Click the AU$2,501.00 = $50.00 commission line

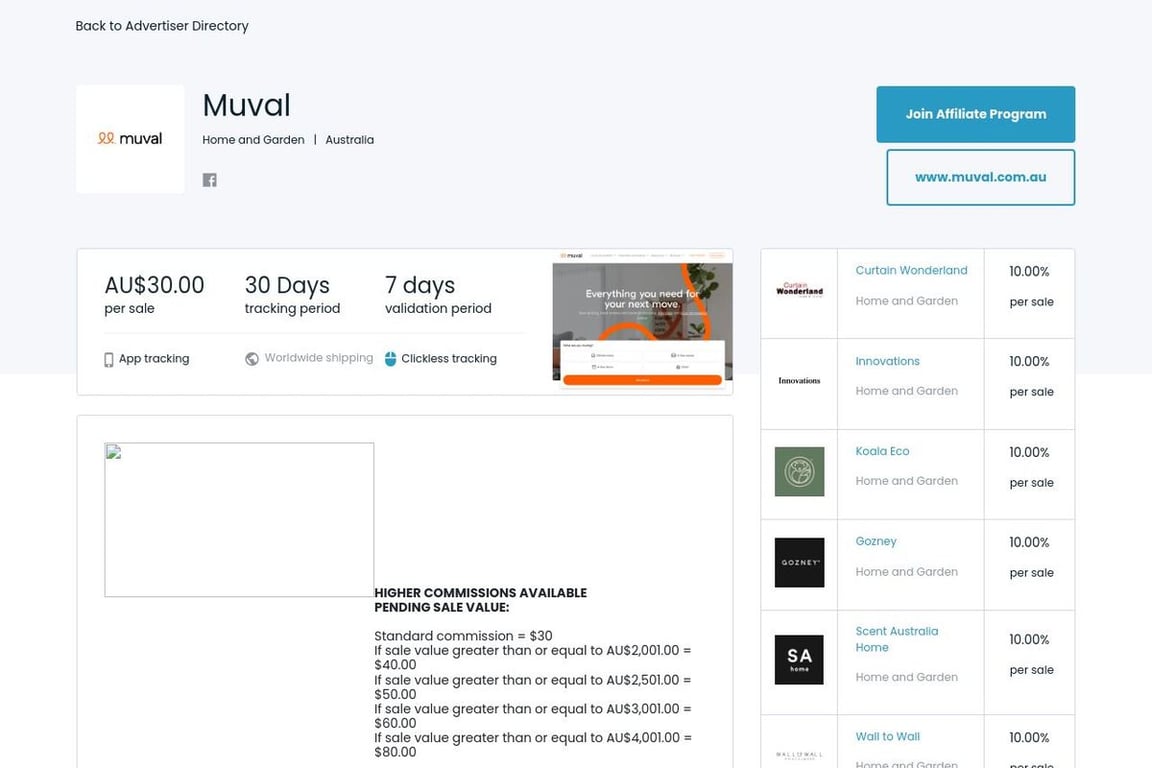click(533, 687)
